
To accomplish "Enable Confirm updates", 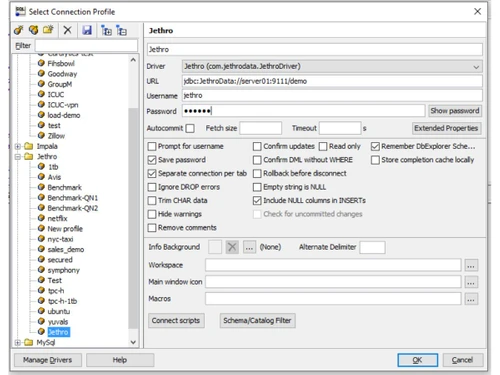I will point(257,146).
